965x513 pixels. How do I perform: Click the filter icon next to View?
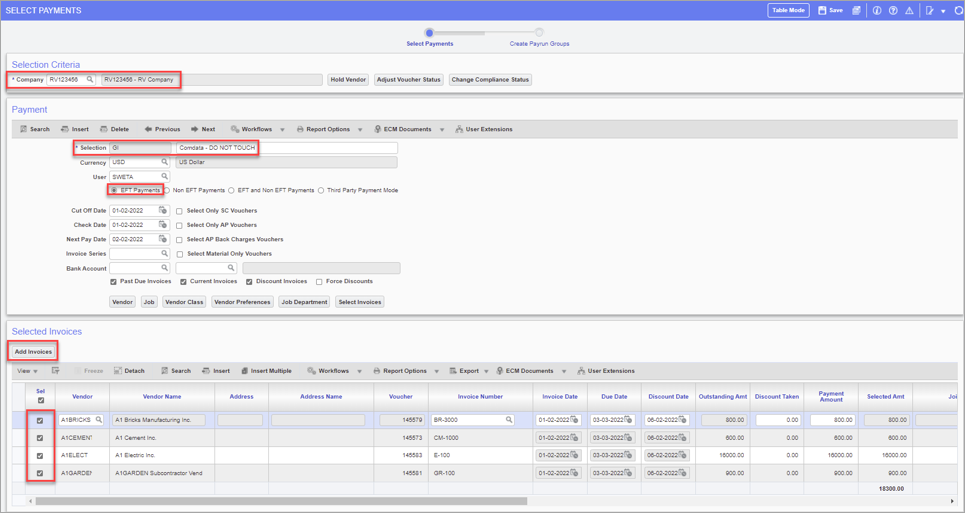click(x=55, y=371)
